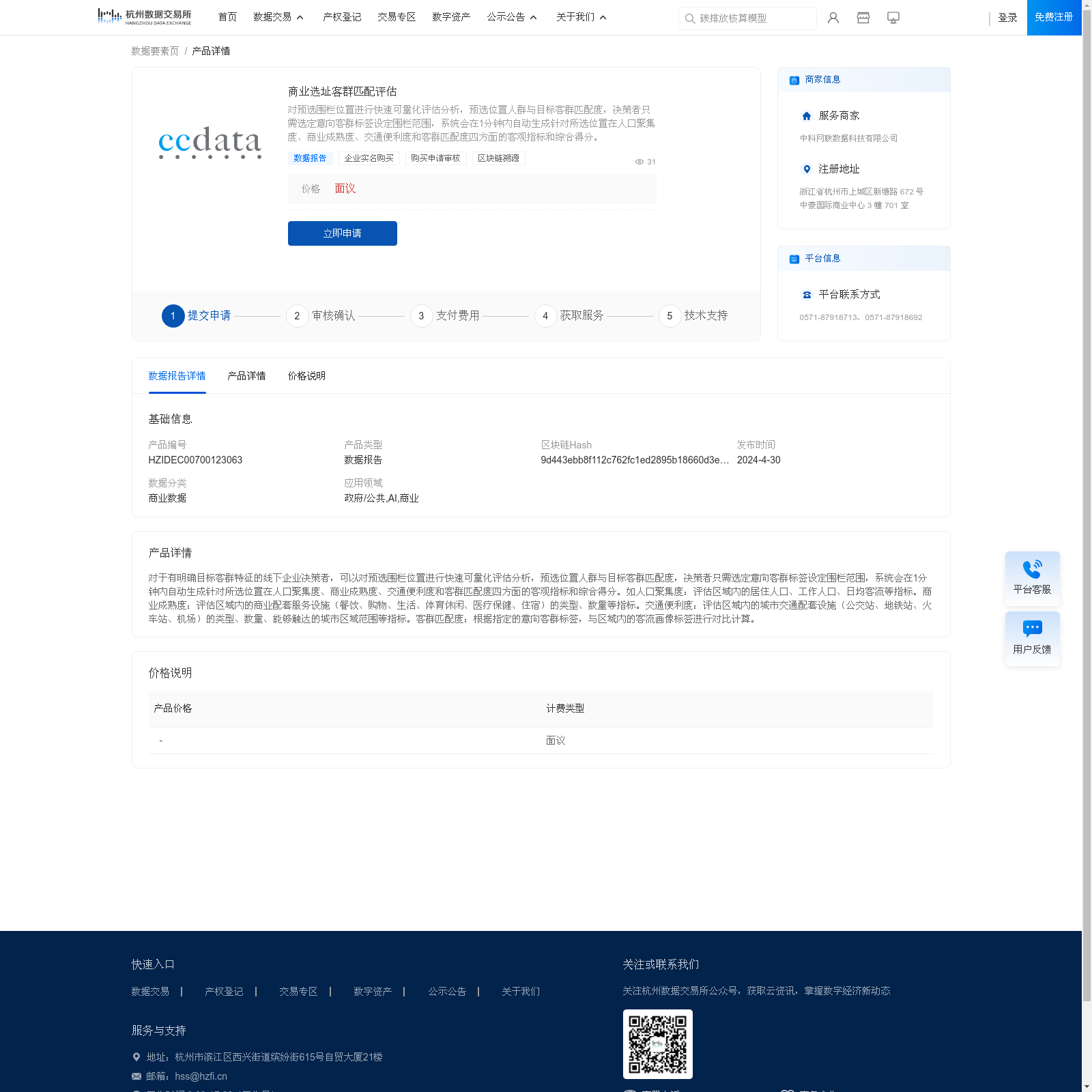Click step 5 circle 技术支持
1092x1092 pixels.
tap(670, 316)
